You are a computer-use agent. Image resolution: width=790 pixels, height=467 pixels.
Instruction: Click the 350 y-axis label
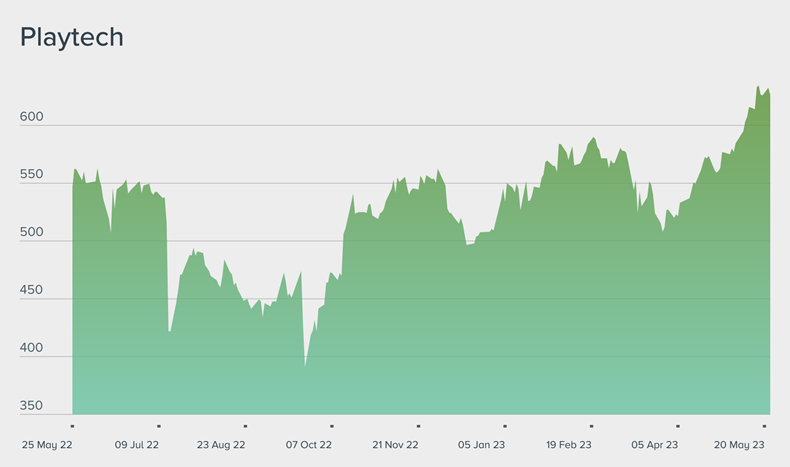coord(32,406)
